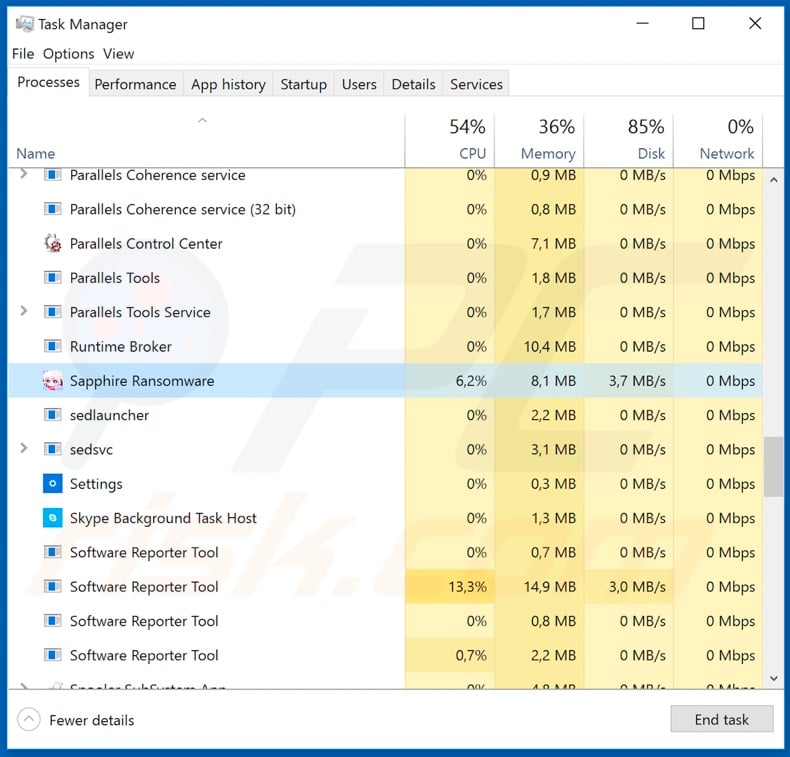Viewport: 790px width, 757px height.
Task: Minimize the Task Manager window
Action: [642, 23]
